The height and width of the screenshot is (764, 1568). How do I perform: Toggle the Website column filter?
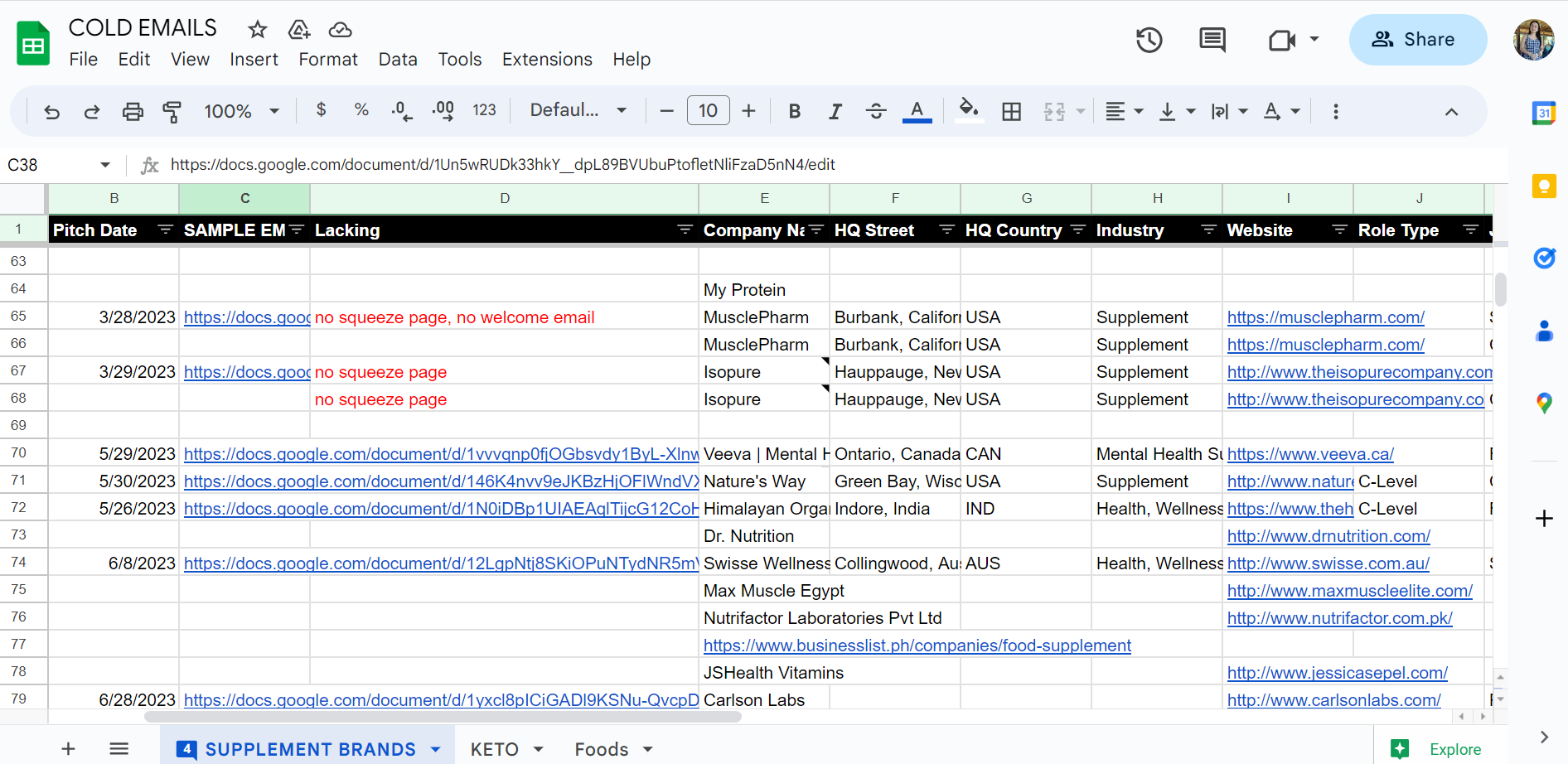click(1339, 230)
